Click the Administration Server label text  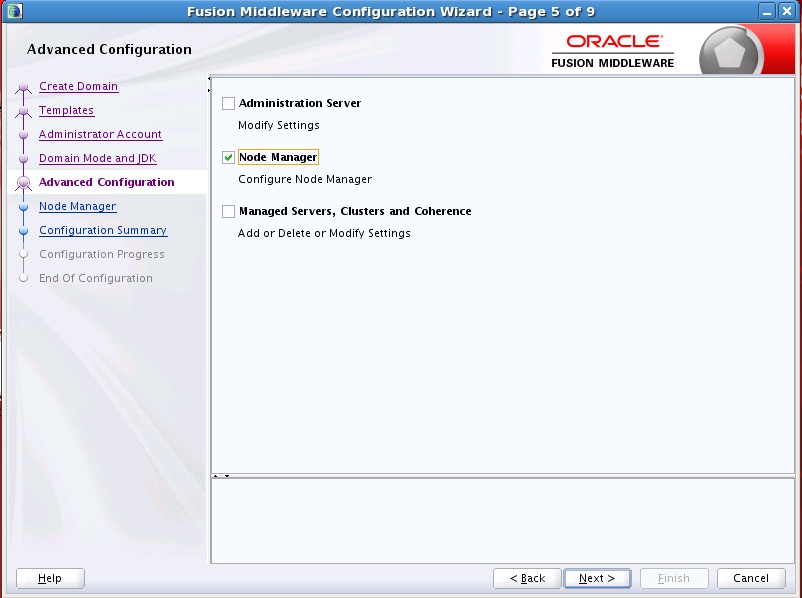(300, 103)
